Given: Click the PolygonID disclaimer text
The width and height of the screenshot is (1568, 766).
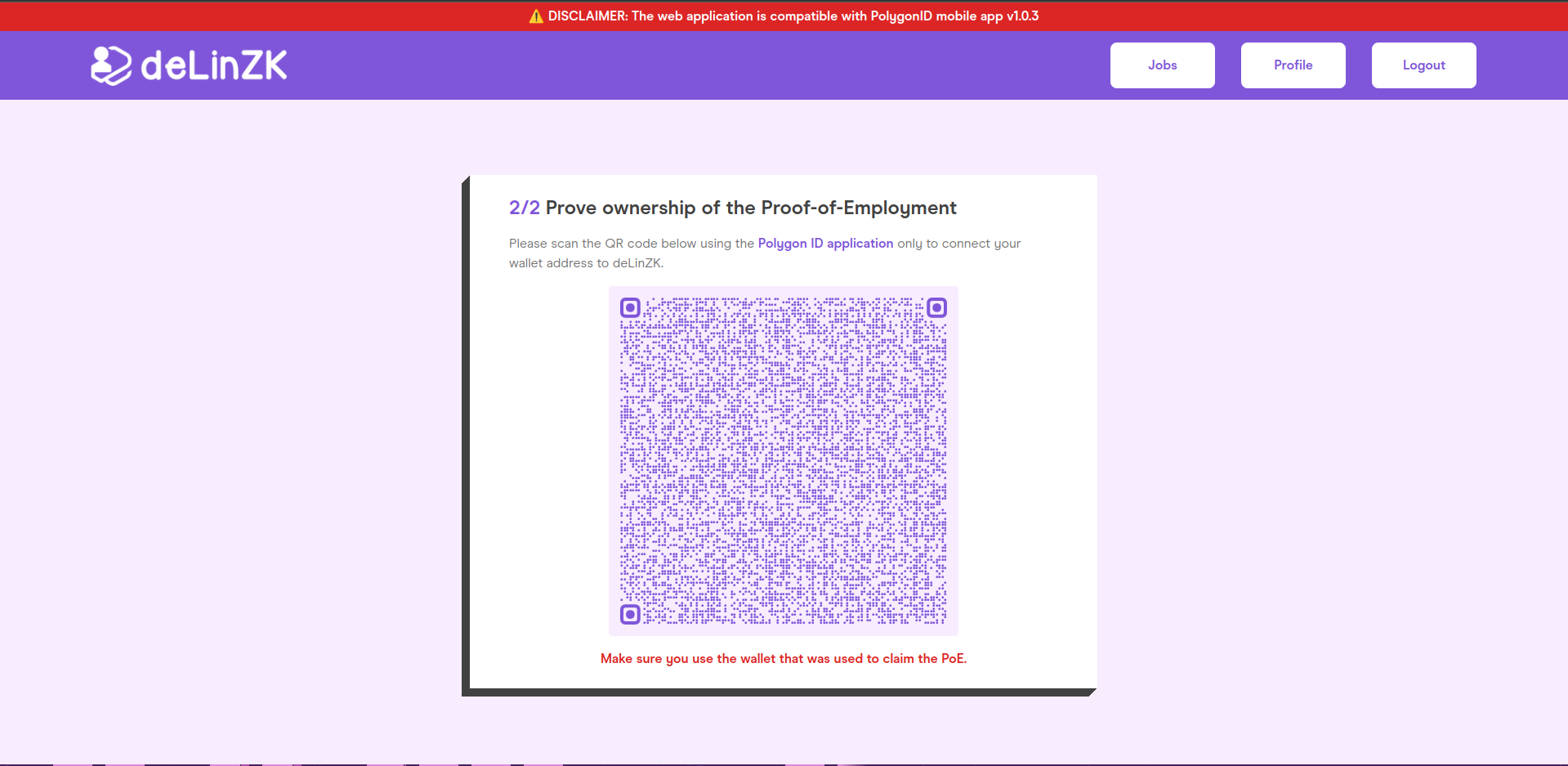Looking at the screenshot, I should [793, 16].
